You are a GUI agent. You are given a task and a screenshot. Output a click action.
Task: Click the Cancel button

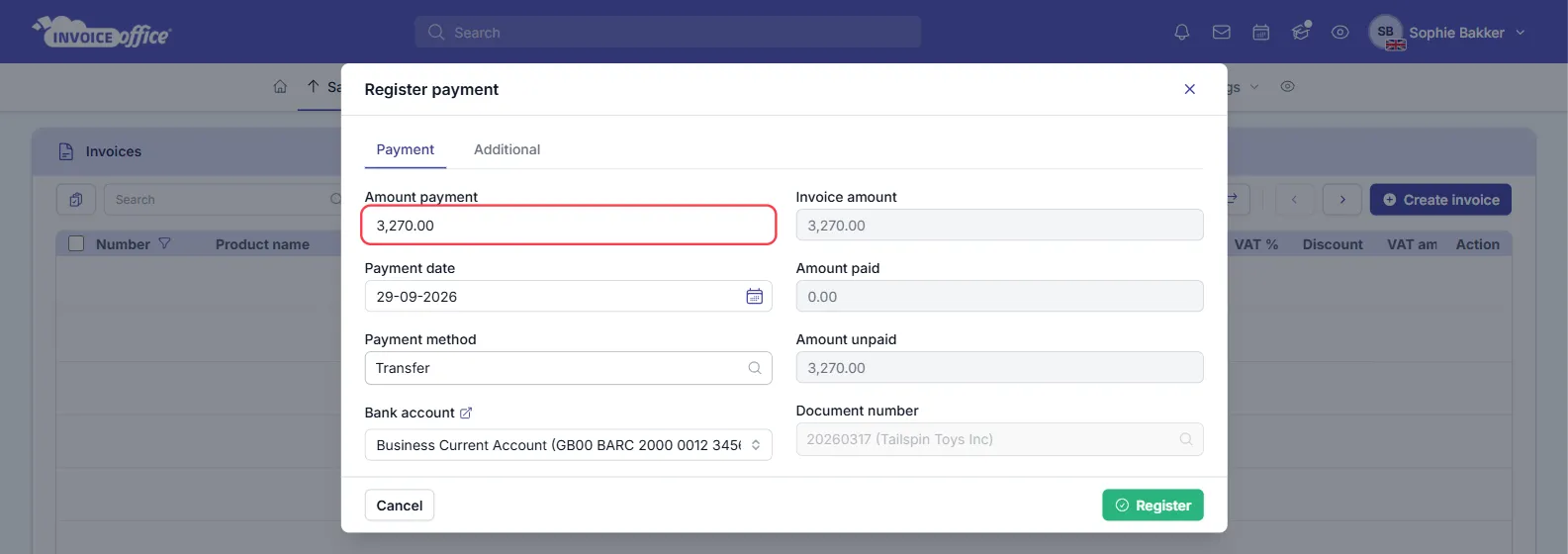pyautogui.click(x=400, y=506)
